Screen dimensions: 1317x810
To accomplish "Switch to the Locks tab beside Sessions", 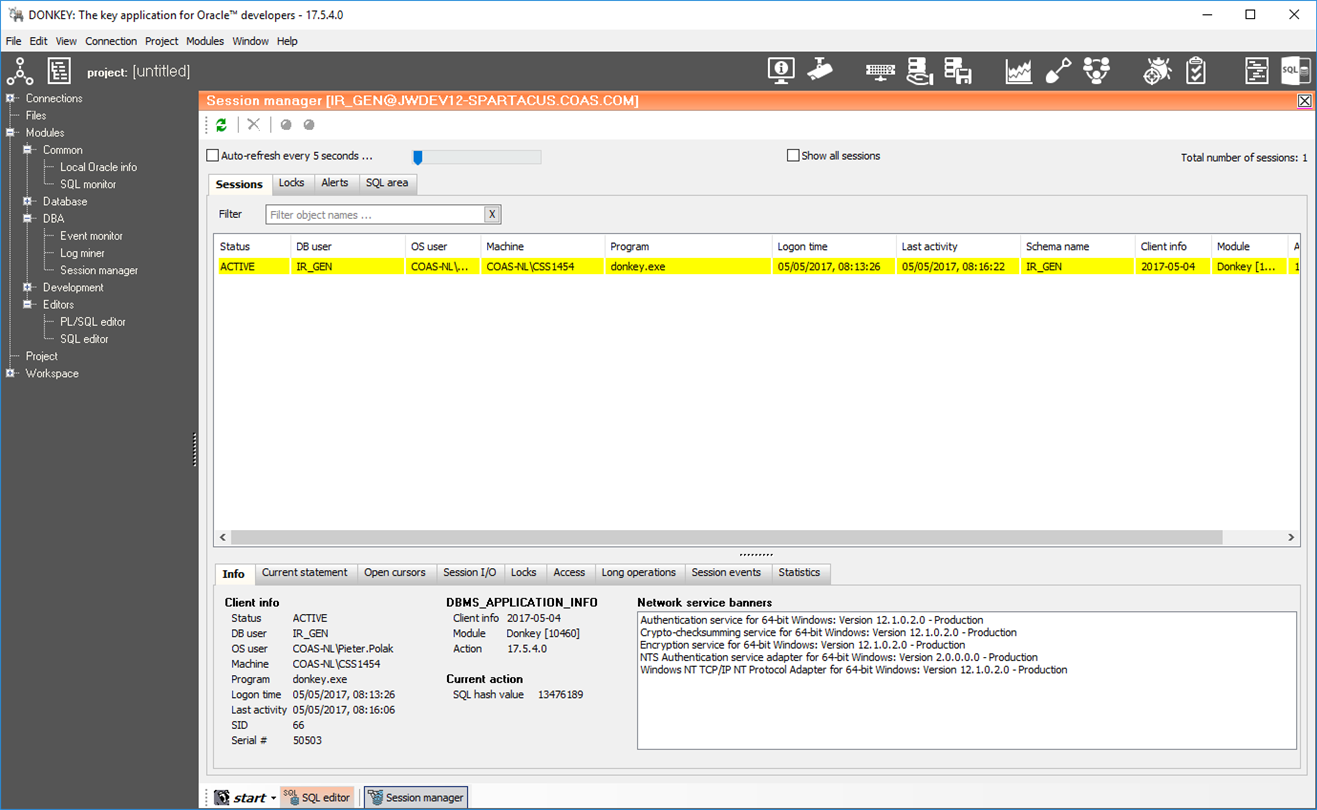I will pos(292,183).
